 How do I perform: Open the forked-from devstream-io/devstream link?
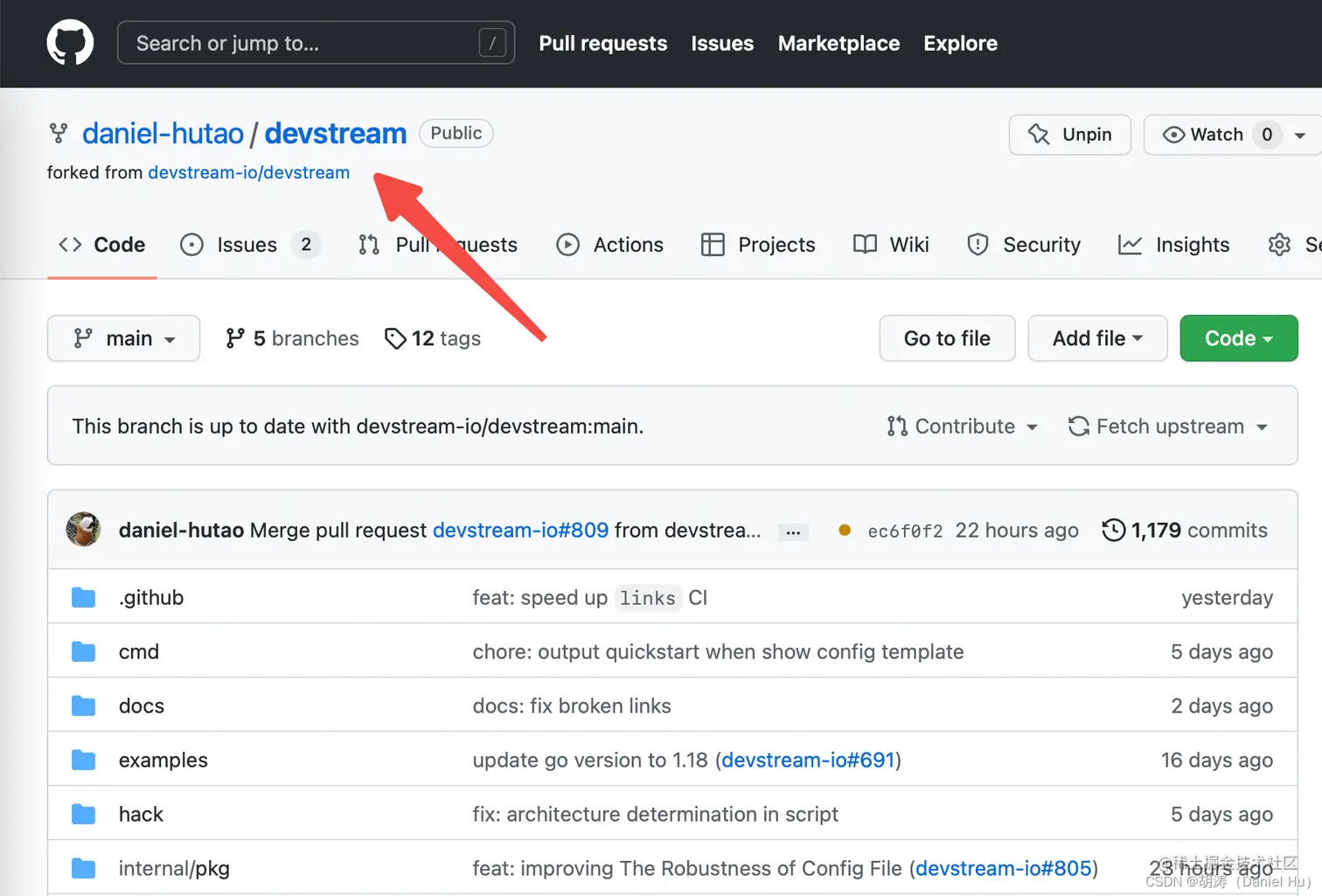point(248,172)
